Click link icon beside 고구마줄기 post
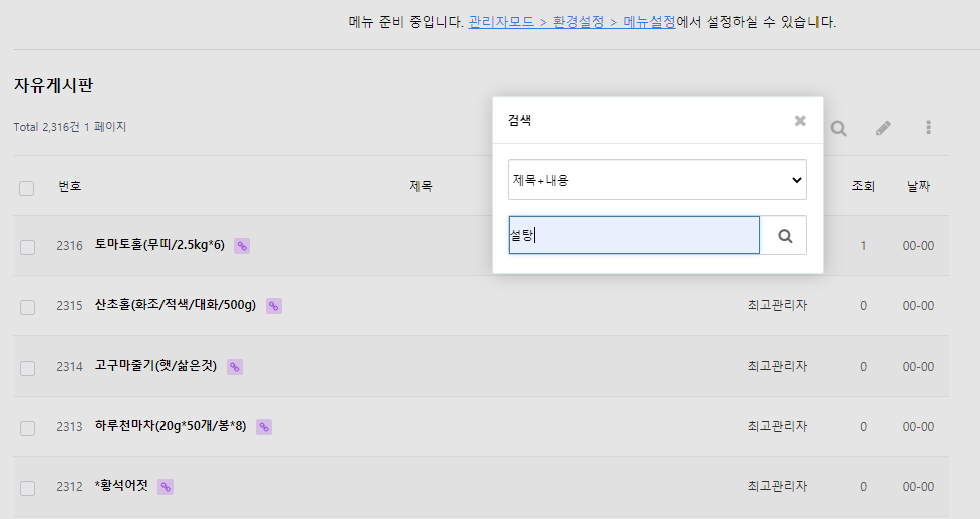The height and width of the screenshot is (519, 980). click(234, 367)
